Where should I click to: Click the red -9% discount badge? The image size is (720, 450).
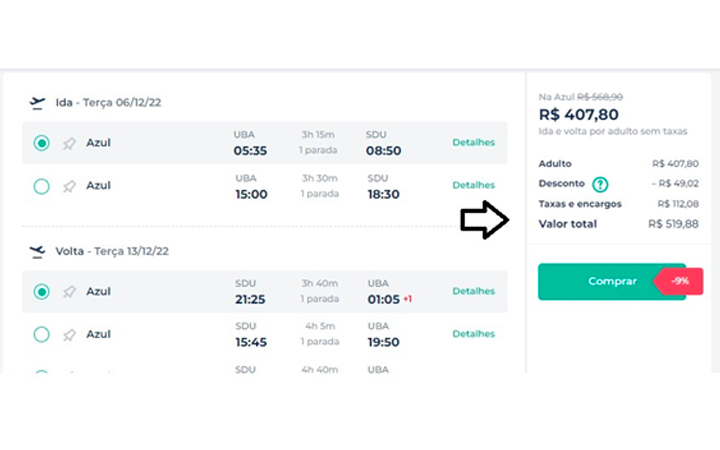coord(679,281)
